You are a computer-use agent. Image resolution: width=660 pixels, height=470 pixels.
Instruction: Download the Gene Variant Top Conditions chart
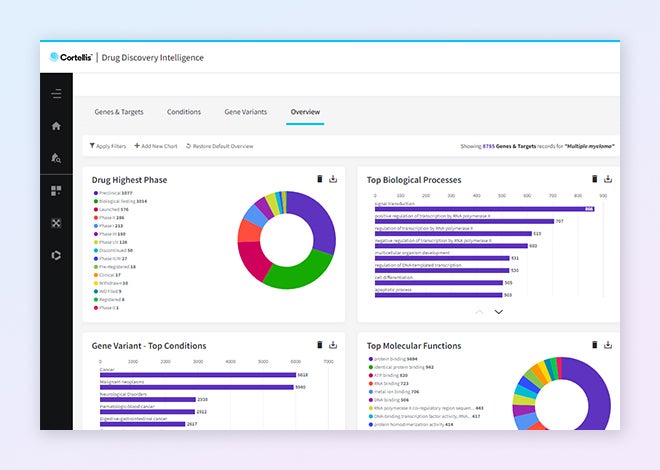pyautogui.click(x=333, y=345)
